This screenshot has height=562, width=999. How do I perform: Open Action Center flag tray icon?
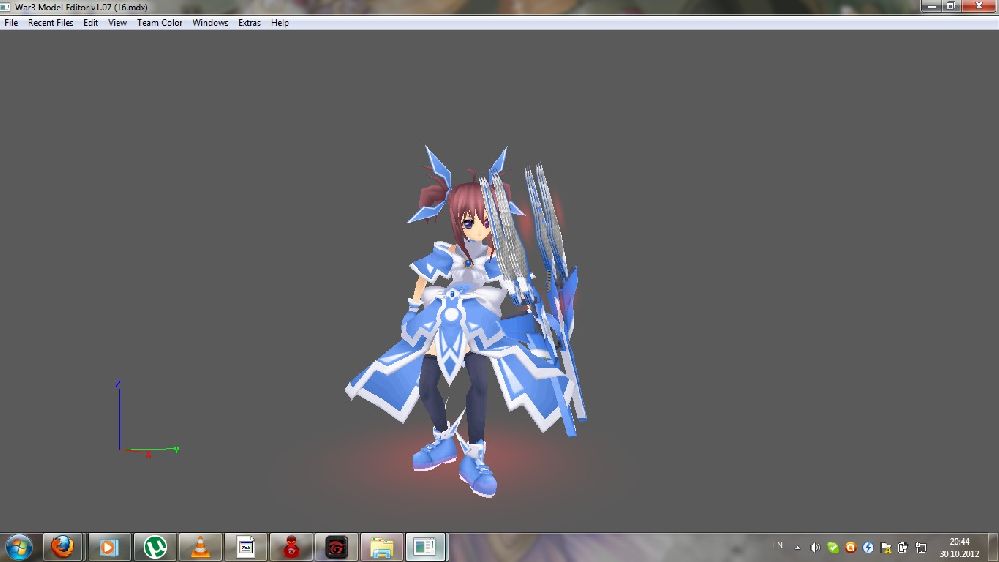886,547
